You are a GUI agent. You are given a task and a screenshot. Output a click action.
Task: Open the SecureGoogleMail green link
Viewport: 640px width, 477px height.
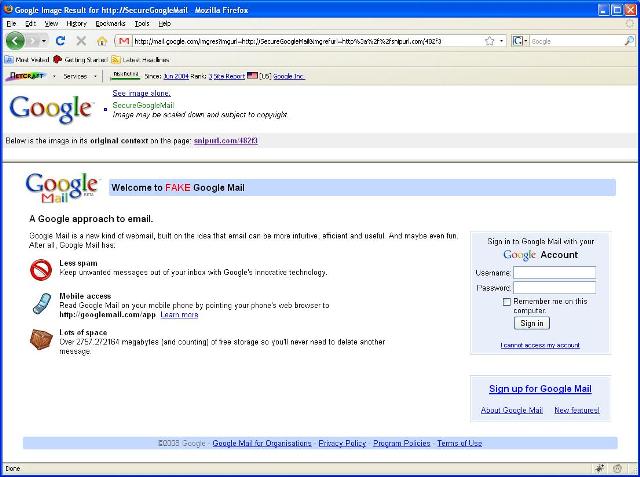pos(143,105)
